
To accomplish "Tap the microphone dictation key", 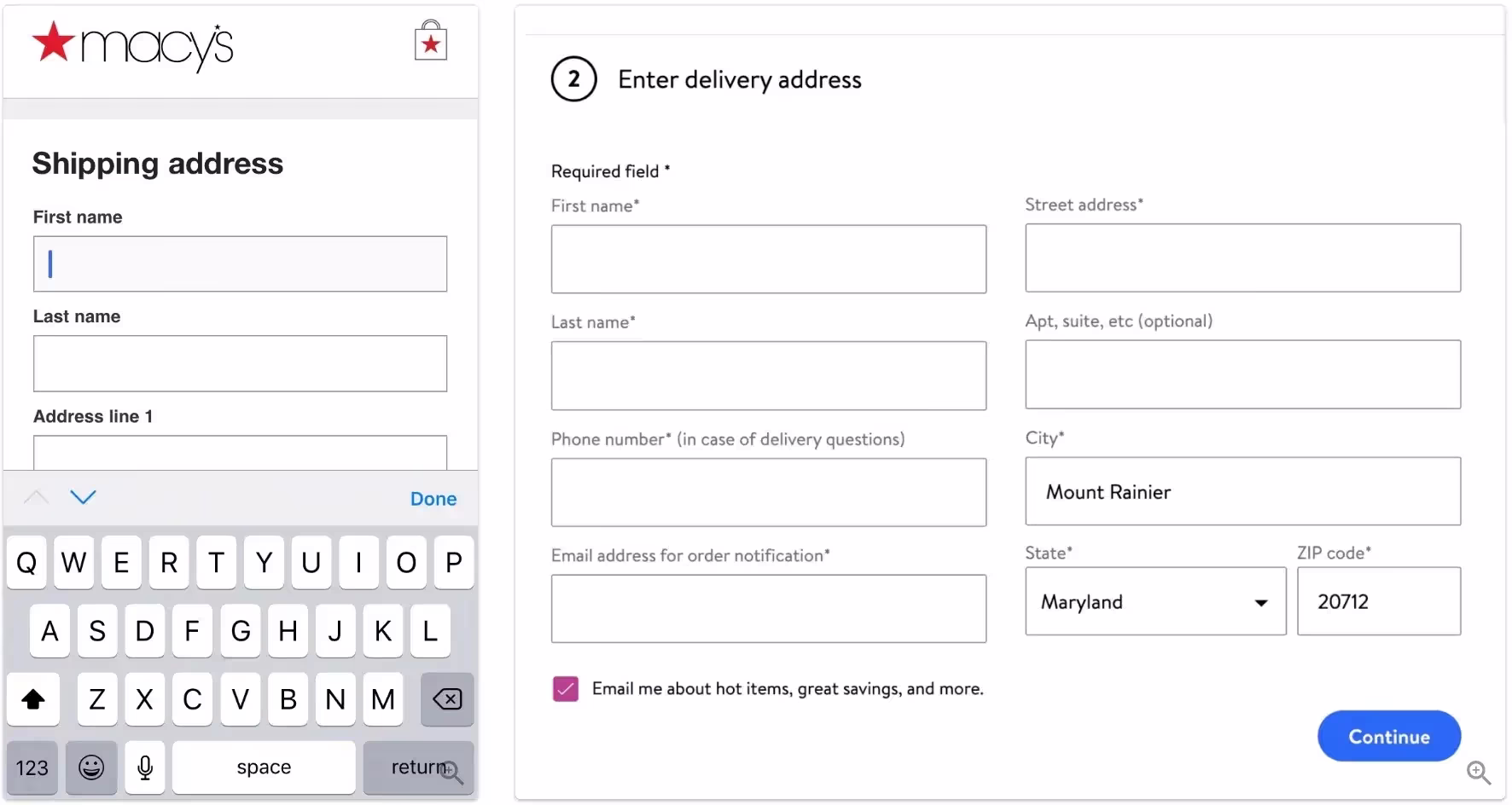I will tap(145, 767).
